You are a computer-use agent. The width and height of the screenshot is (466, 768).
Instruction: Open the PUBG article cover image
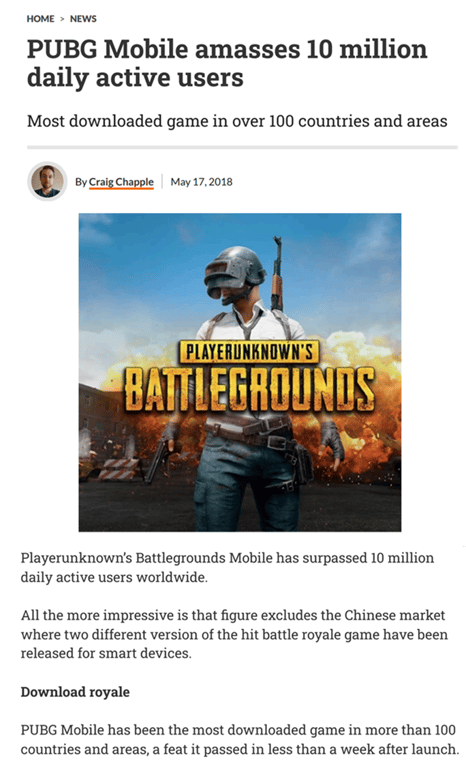(240, 372)
